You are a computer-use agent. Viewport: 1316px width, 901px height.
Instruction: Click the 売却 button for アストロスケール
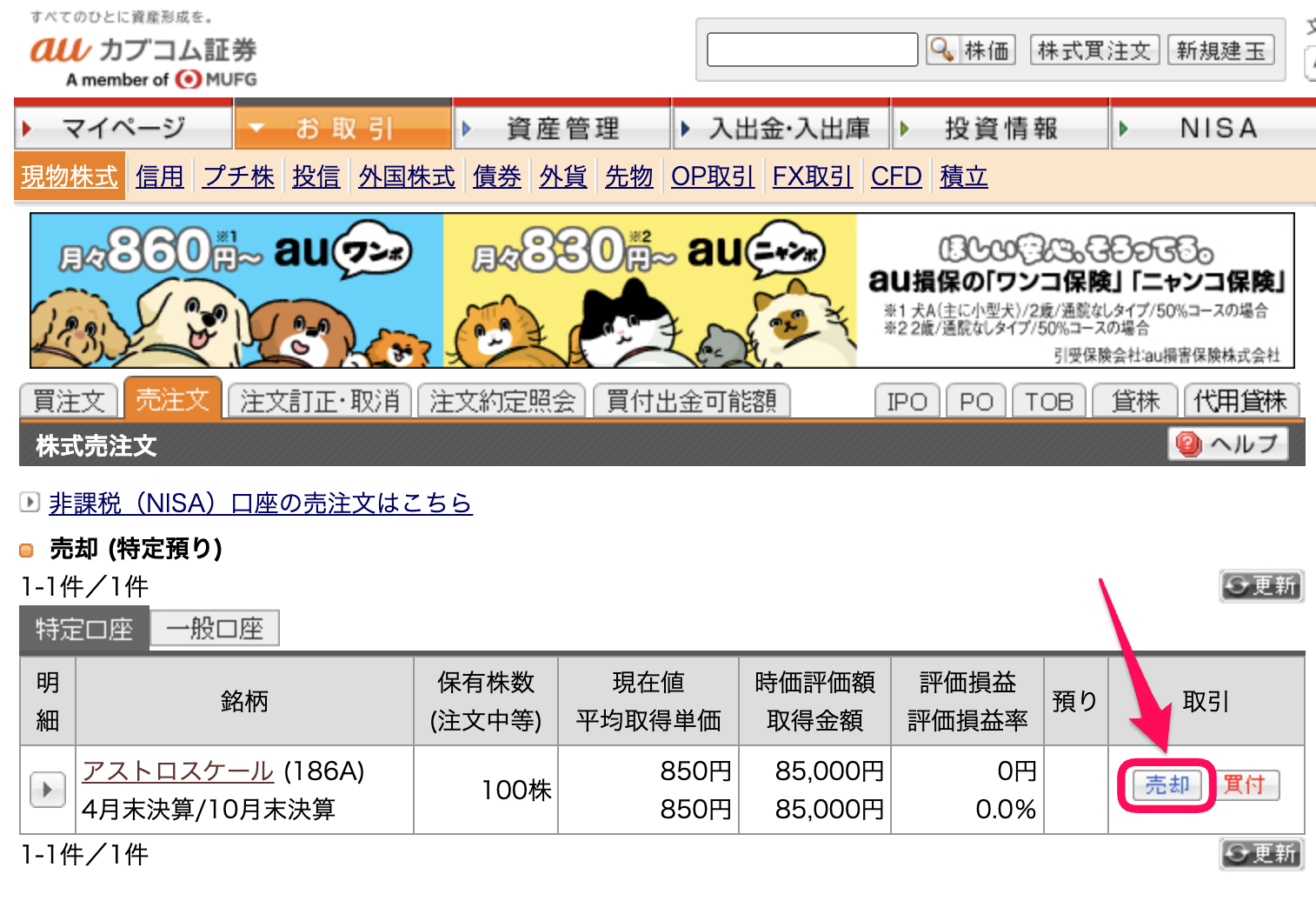tap(1166, 785)
